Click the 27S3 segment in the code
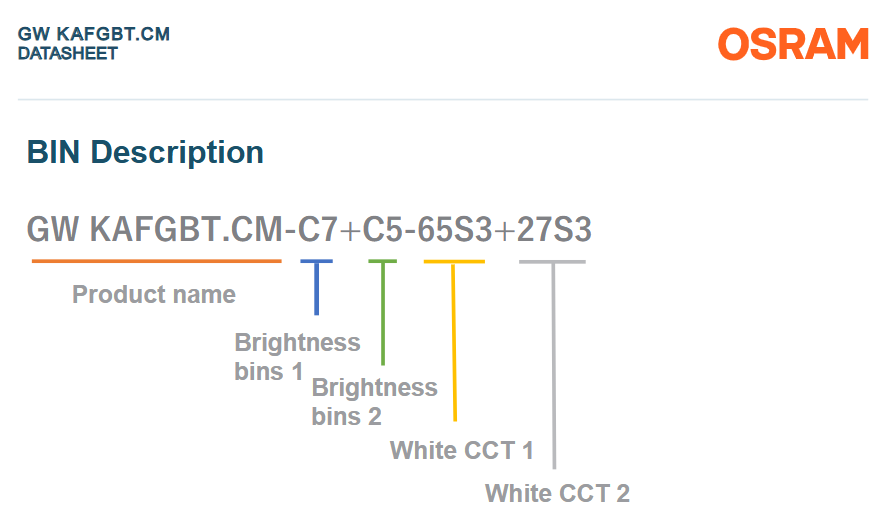884x530 pixels. [554, 229]
